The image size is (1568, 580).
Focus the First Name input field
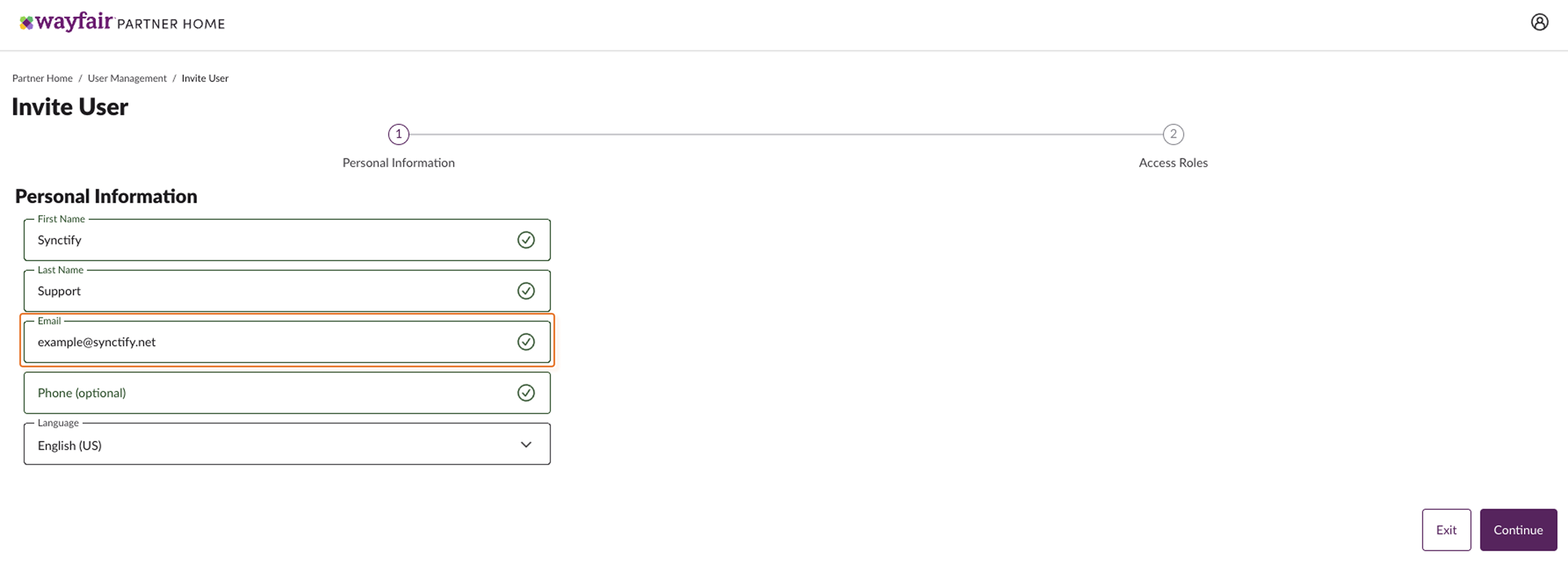pos(268,240)
